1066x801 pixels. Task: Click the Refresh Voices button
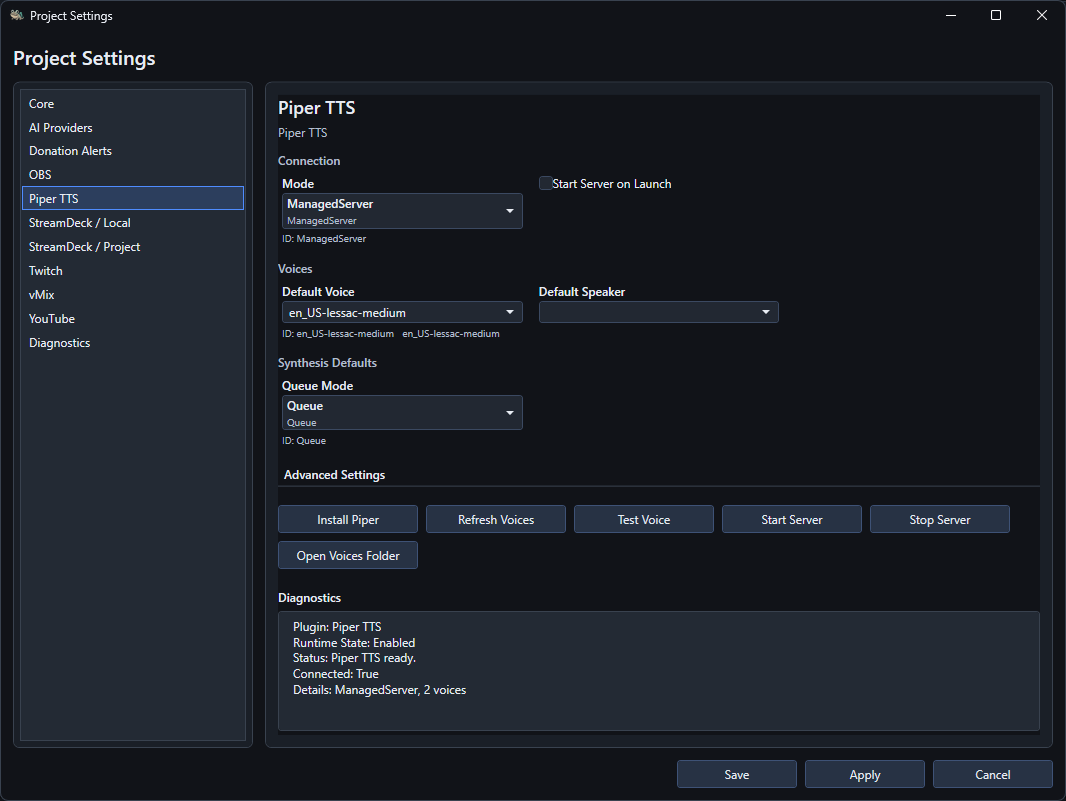pos(496,519)
